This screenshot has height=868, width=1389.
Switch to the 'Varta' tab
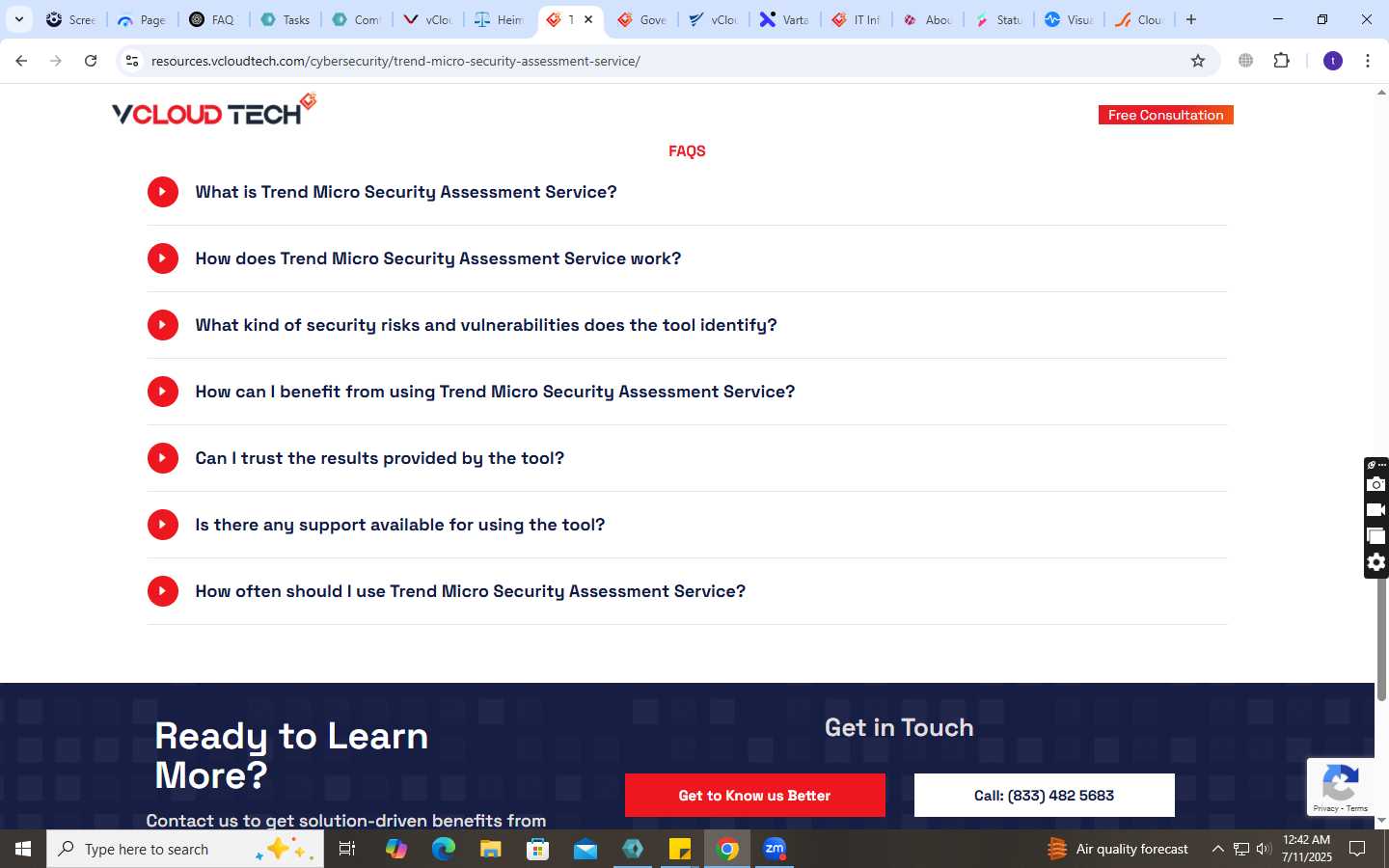(x=784, y=19)
